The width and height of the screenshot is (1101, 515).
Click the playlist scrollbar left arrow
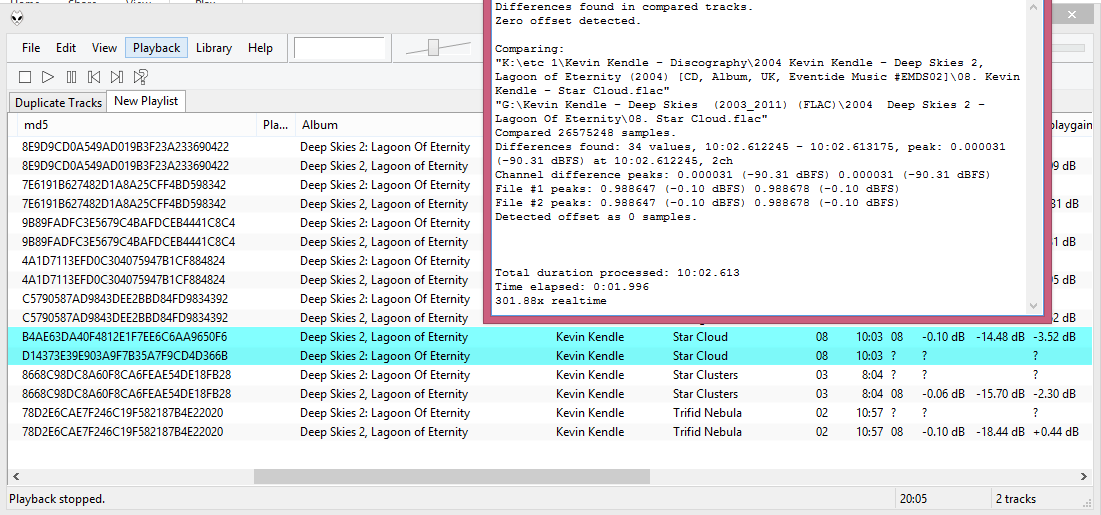click(16, 476)
